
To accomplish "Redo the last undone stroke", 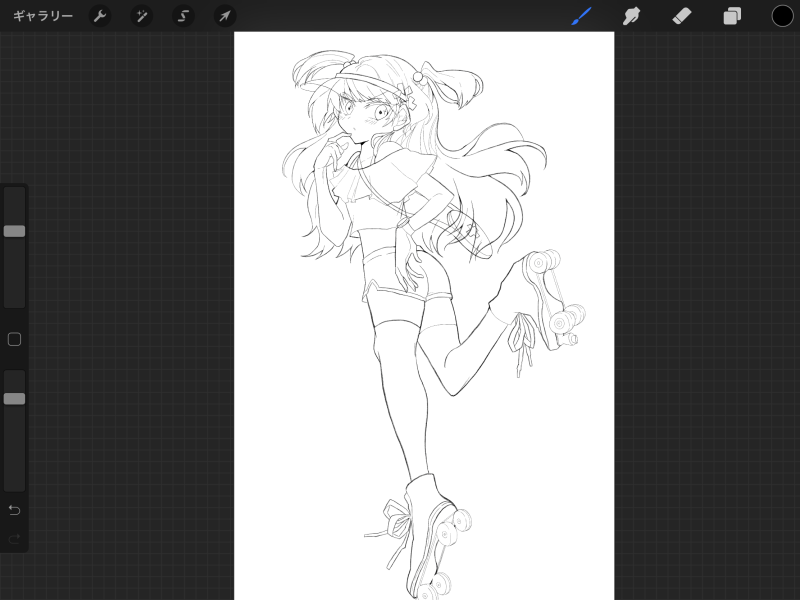I will click(14, 538).
